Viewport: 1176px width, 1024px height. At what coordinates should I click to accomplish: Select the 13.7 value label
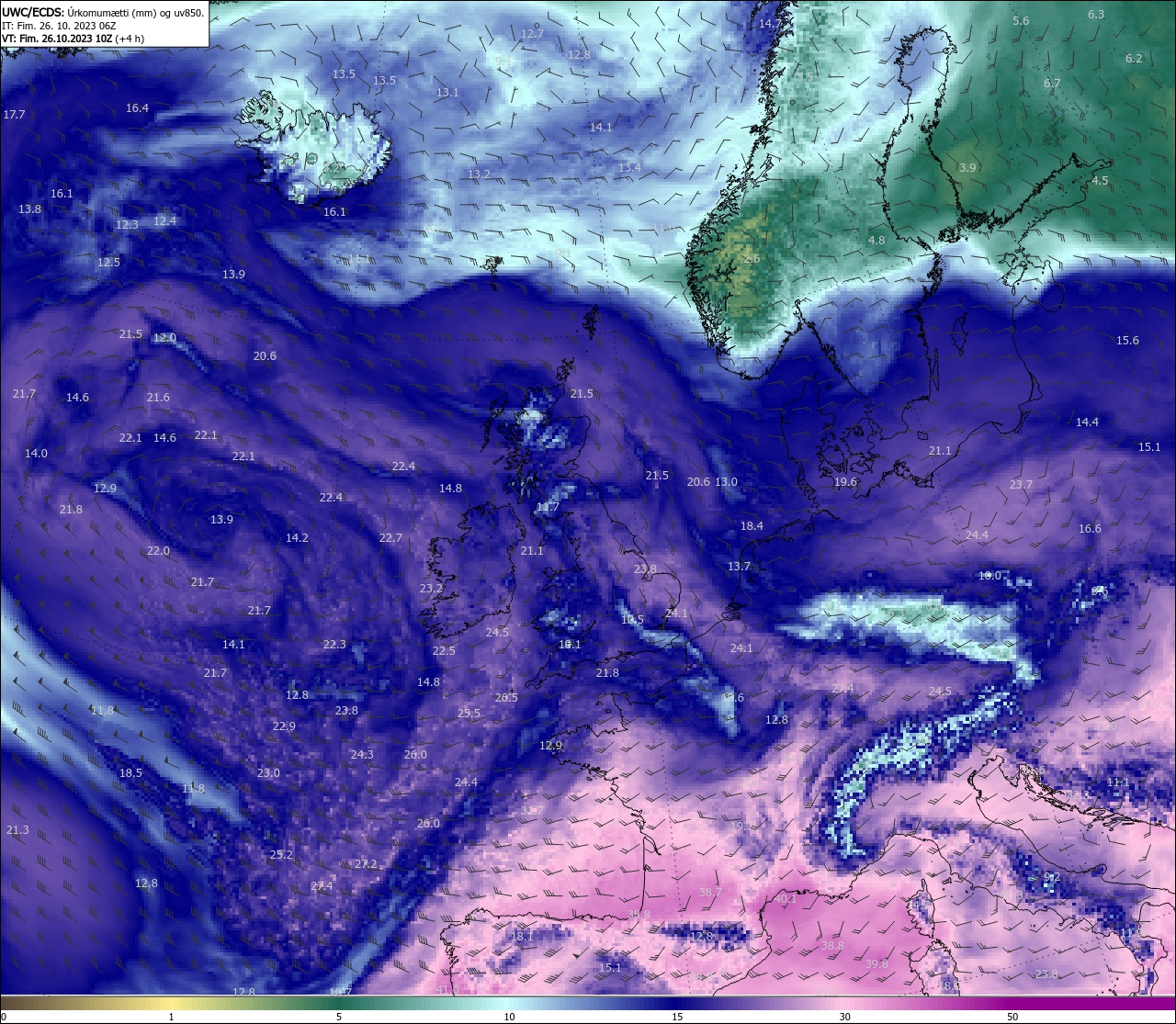(x=739, y=567)
